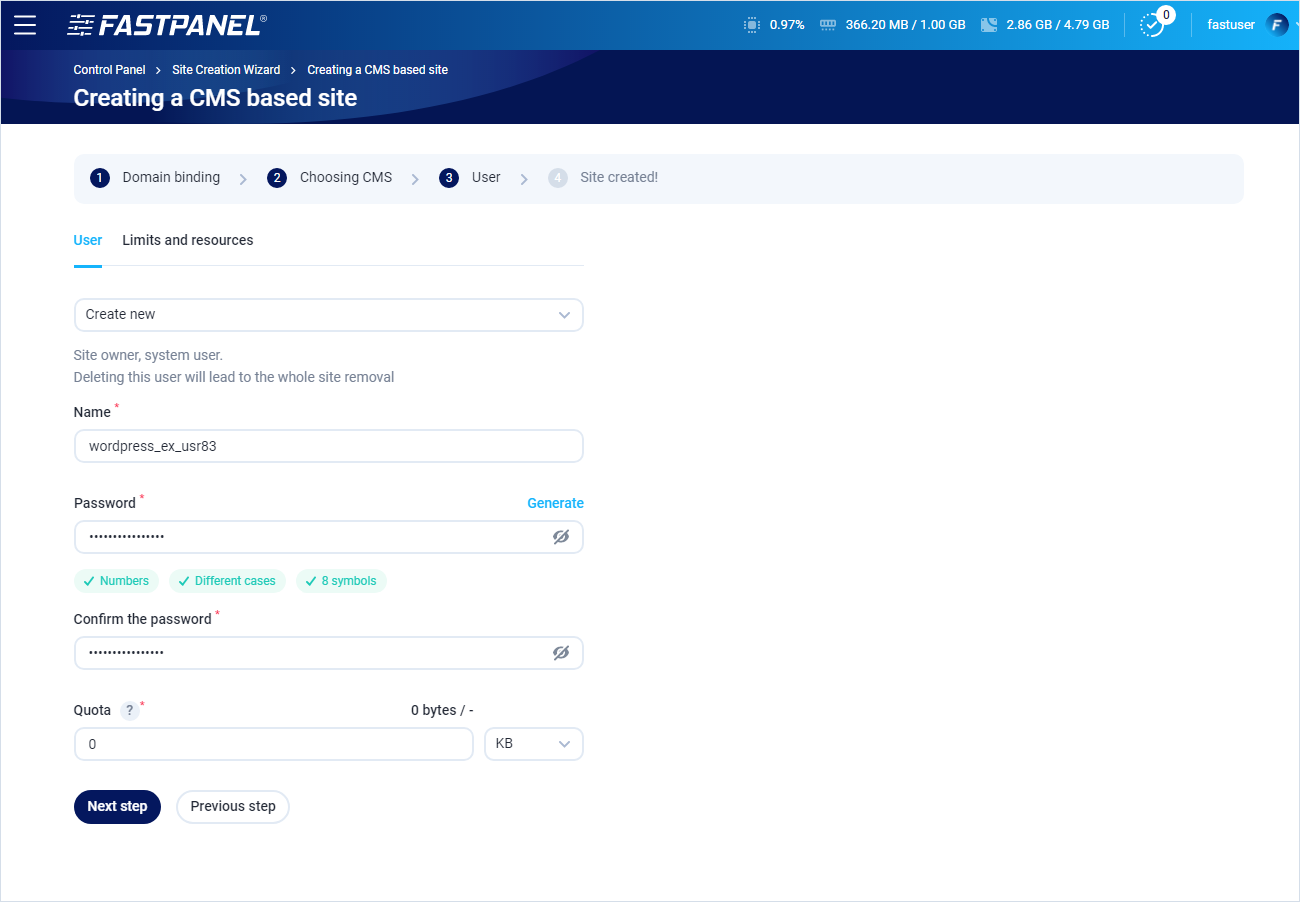
Task: Go to step 2 Choosing CMS
Action: pos(330,178)
